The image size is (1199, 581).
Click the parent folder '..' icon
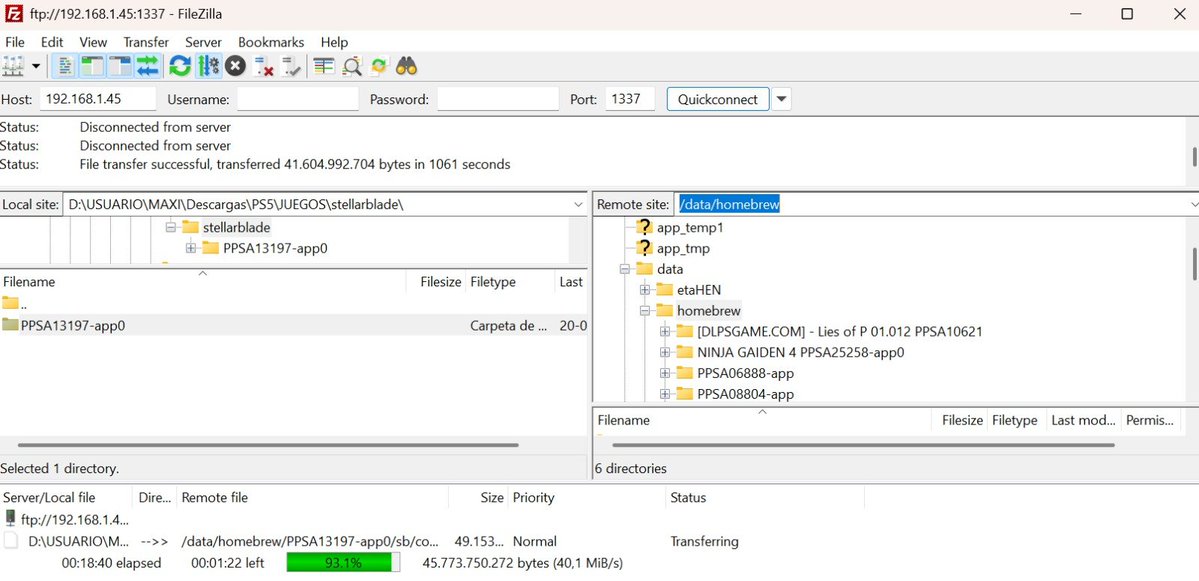pyautogui.click(x=10, y=303)
